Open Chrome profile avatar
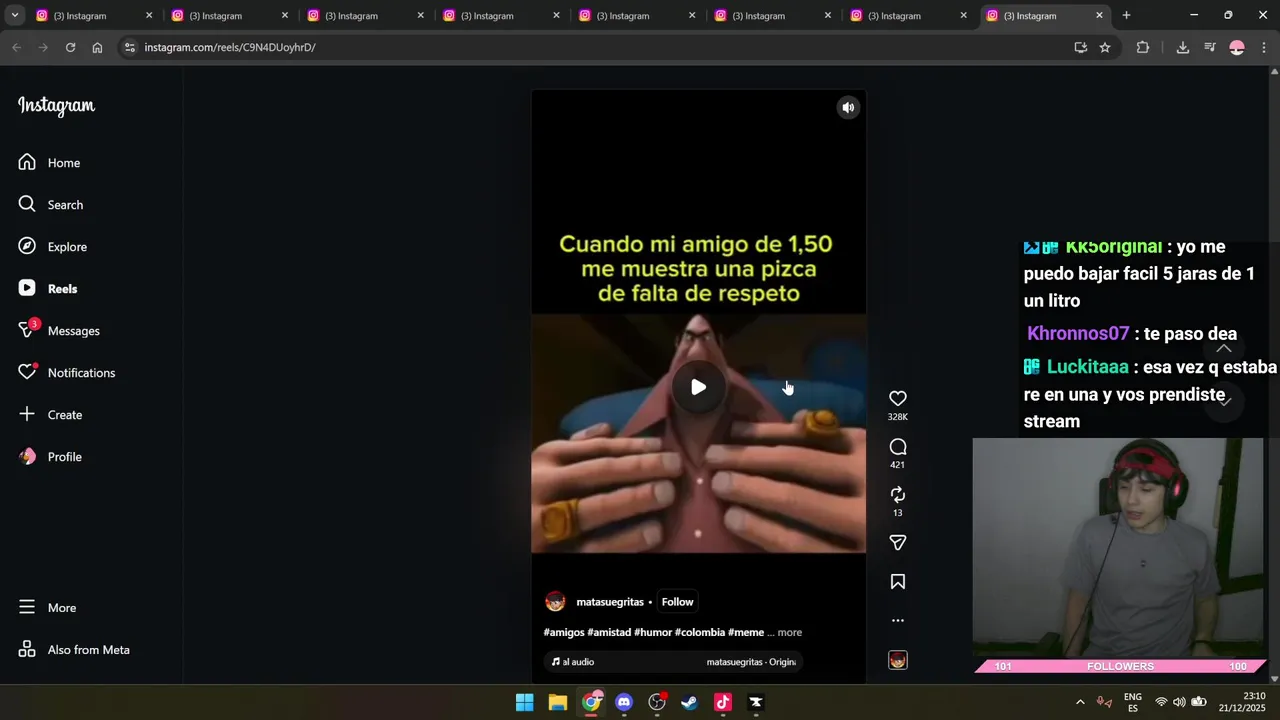Viewport: 1280px width, 720px height. (1237, 47)
